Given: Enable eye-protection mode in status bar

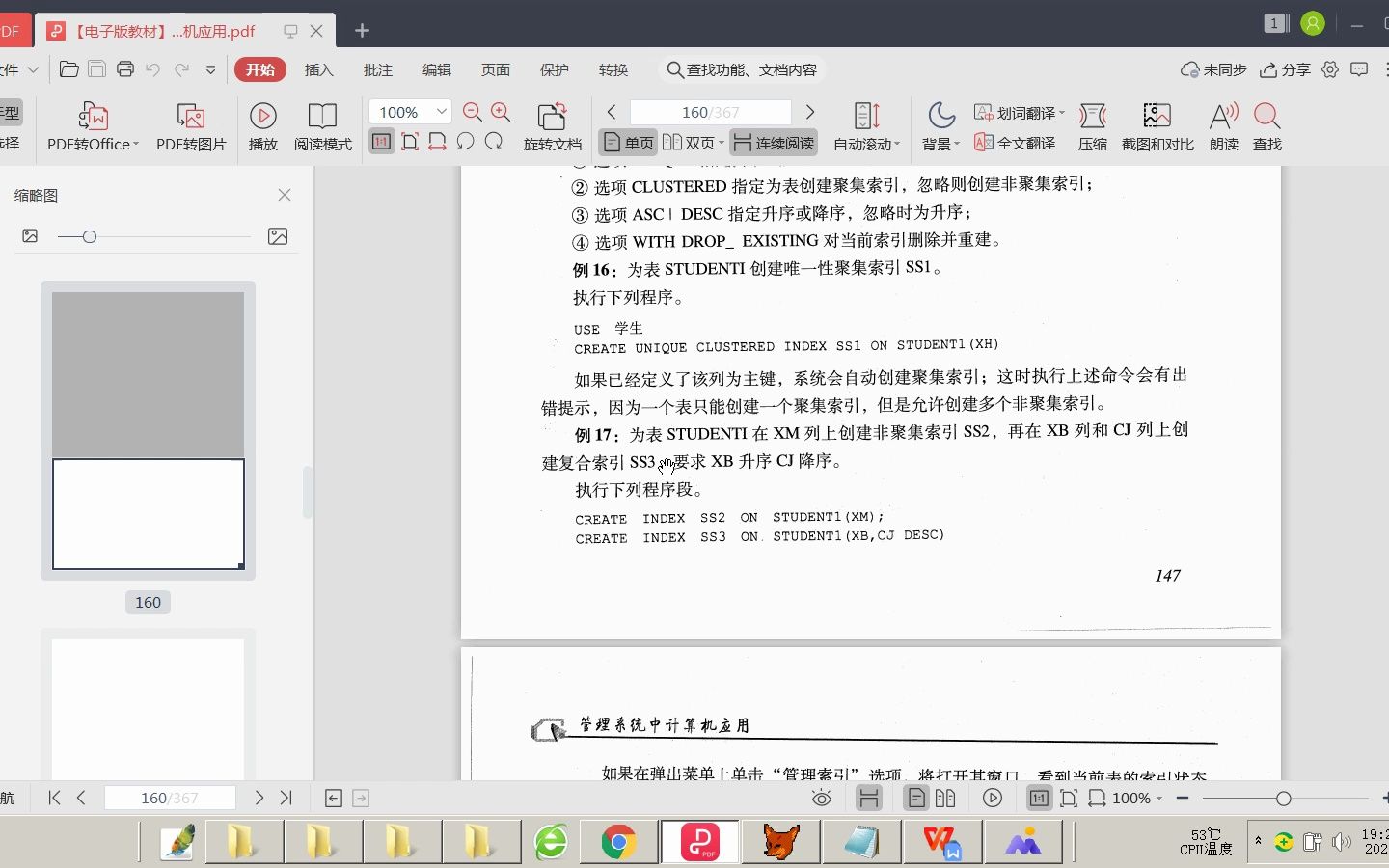Looking at the screenshot, I should (x=821, y=798).
